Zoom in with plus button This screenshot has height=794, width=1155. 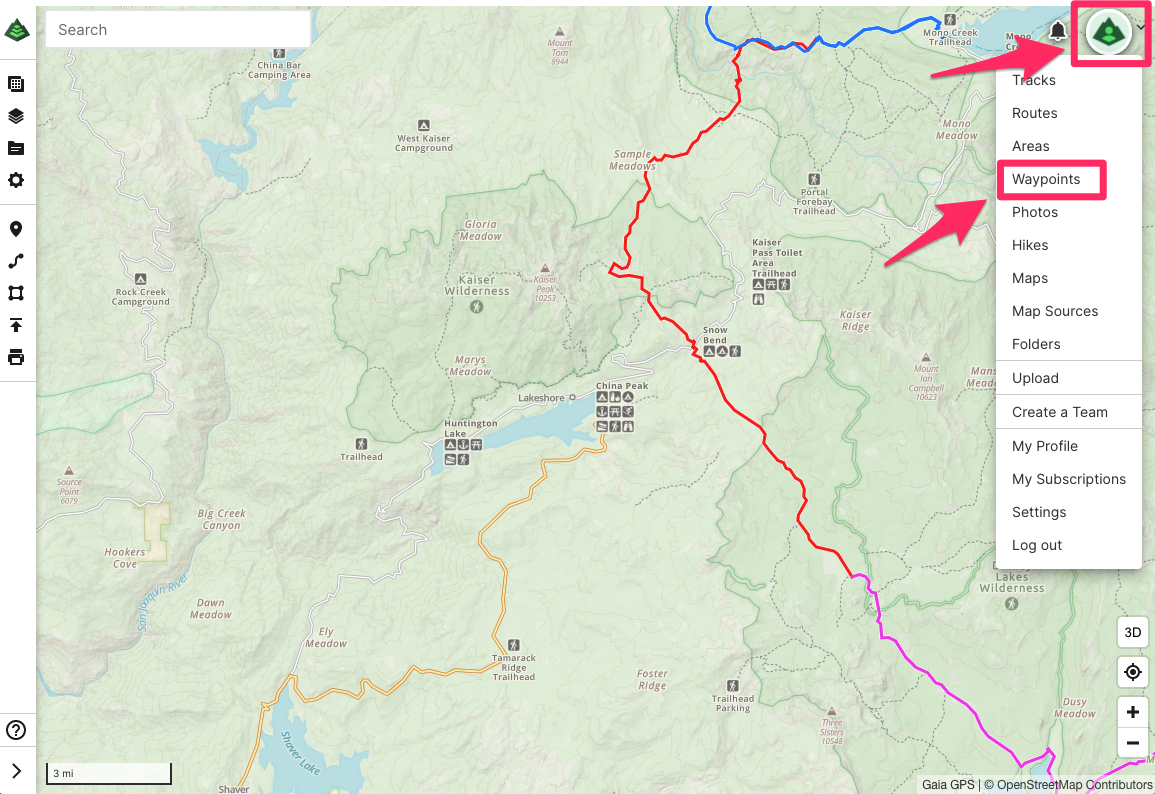[1133, 712]
